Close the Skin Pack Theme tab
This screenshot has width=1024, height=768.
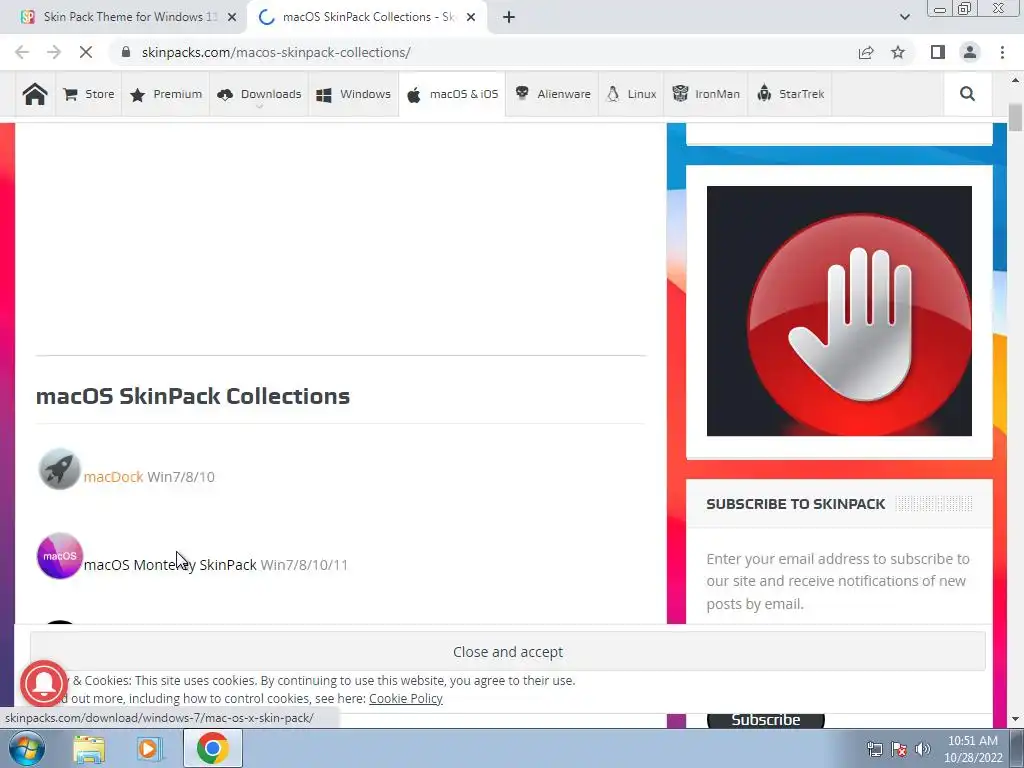pos(232,17)
